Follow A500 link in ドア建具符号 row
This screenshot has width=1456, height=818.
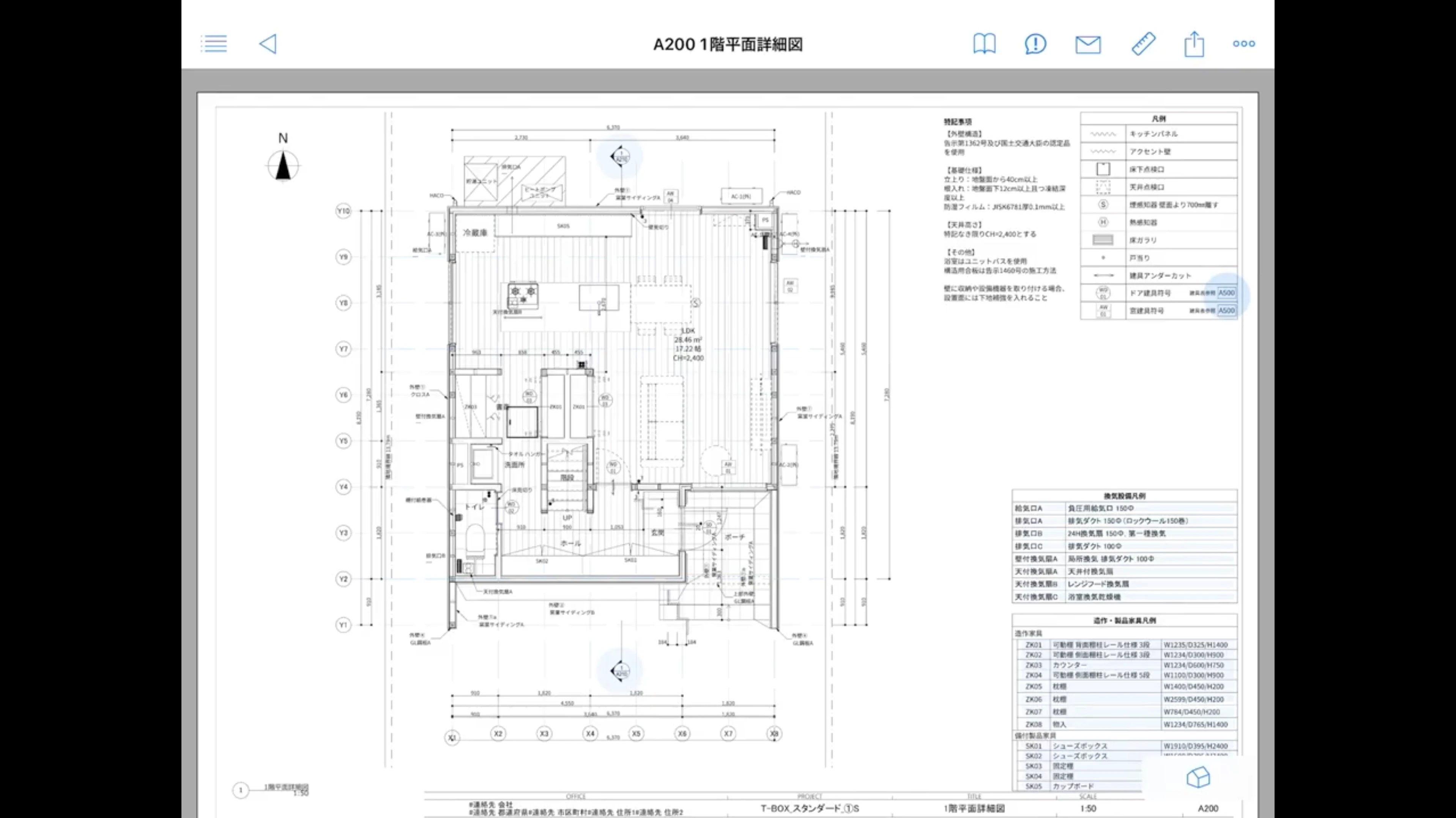pyautogui.click(x=1226, y=293)
